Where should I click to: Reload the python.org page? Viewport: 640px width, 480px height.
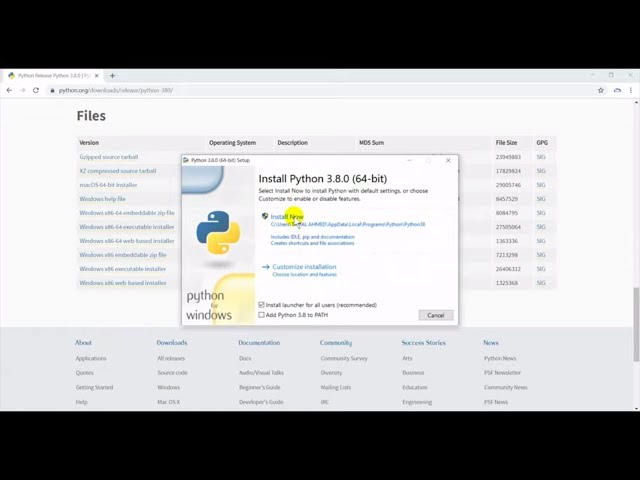click(36, 90)
